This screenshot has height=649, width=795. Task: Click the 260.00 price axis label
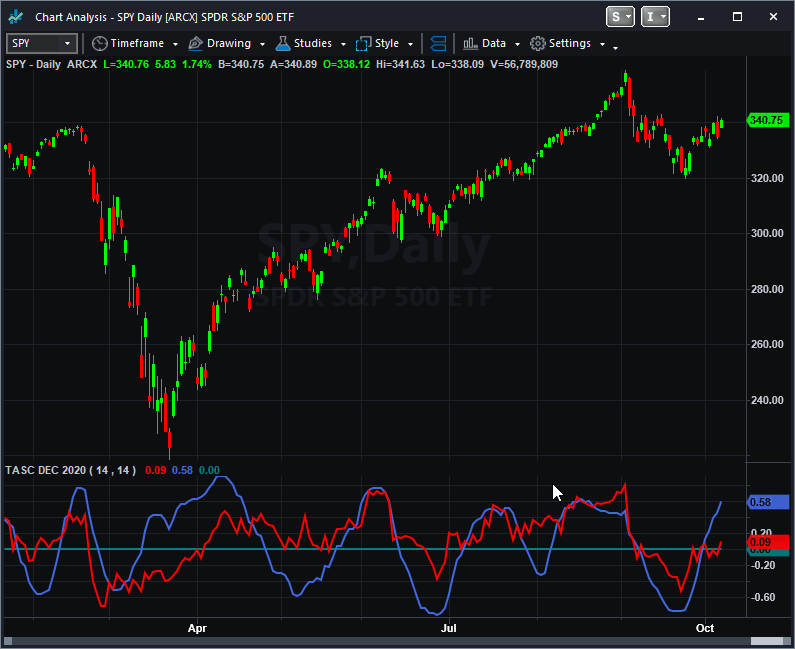click(767, 344)
